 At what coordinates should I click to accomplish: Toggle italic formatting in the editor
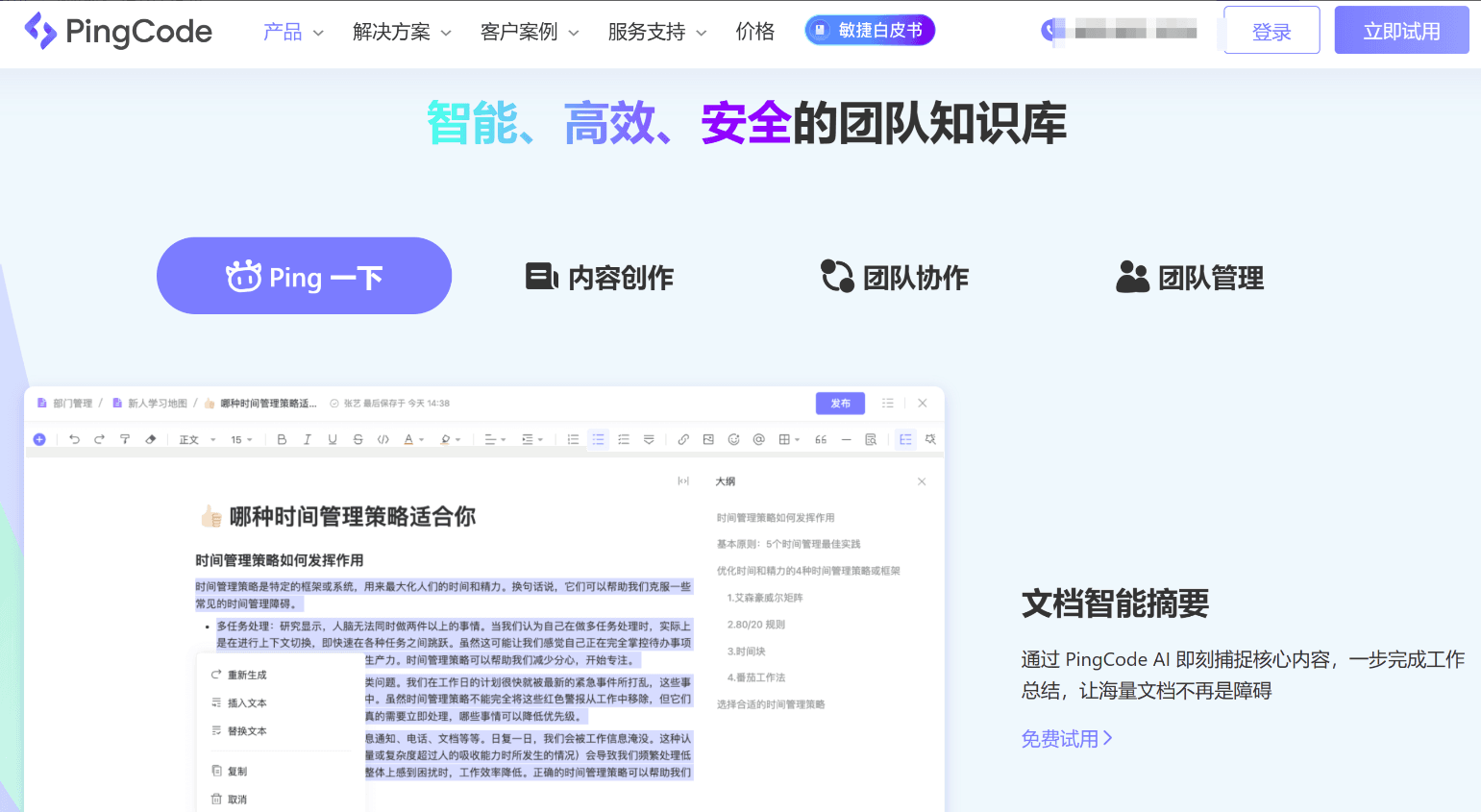point(308,439)
